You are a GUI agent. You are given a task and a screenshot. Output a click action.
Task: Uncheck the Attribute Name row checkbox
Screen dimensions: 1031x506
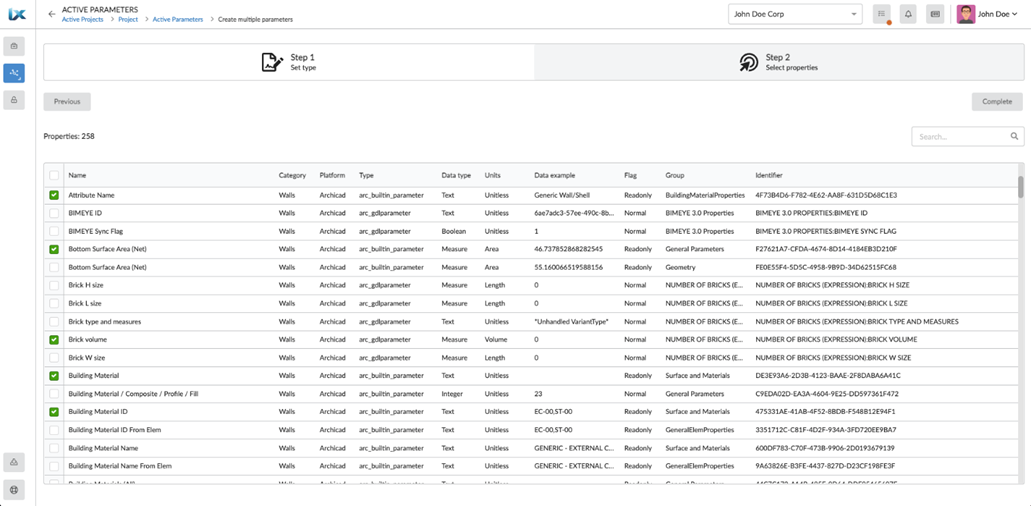tap(54, 195)
